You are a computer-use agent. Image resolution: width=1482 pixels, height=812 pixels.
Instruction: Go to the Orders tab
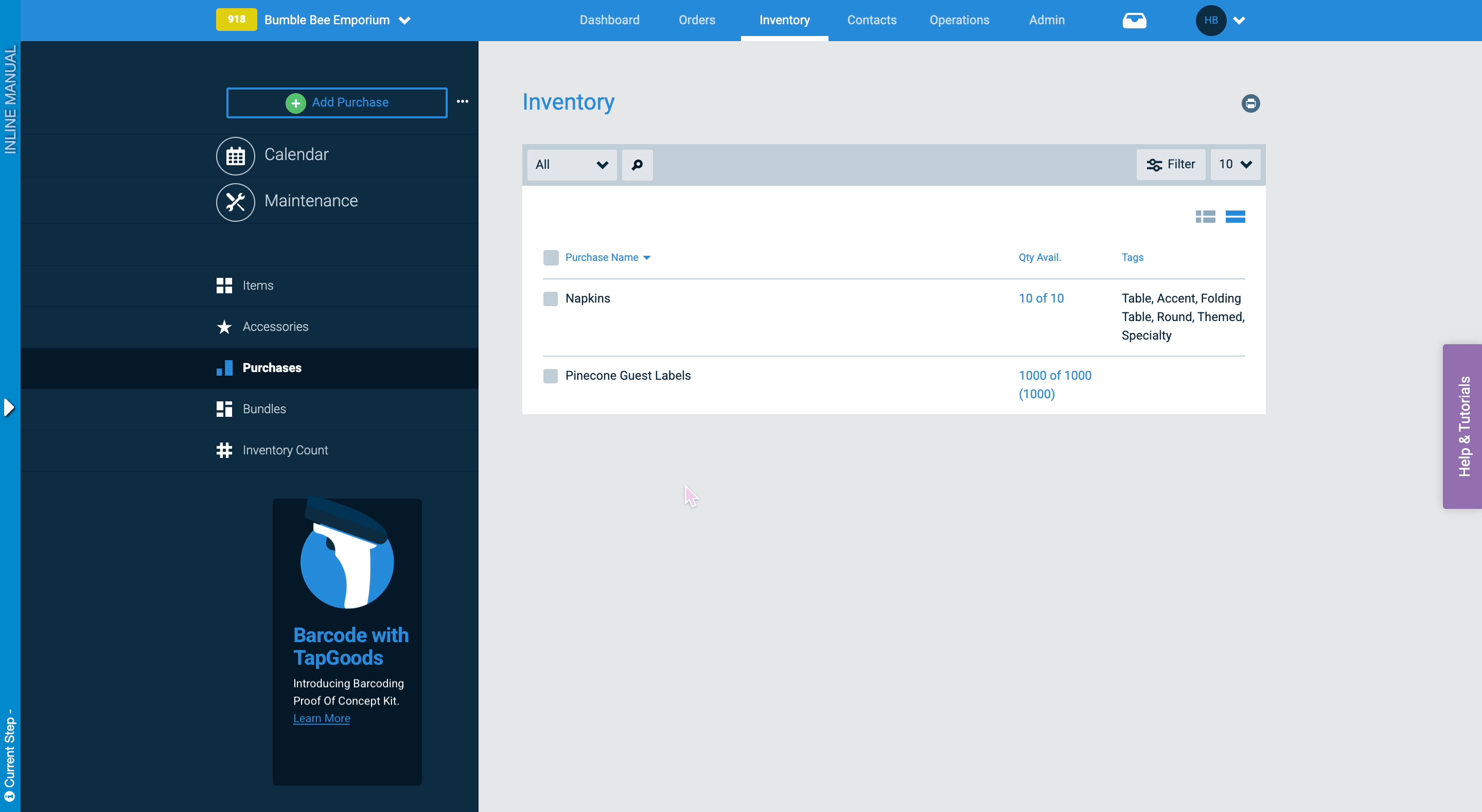pyautogui.click(x=697, y=20)
